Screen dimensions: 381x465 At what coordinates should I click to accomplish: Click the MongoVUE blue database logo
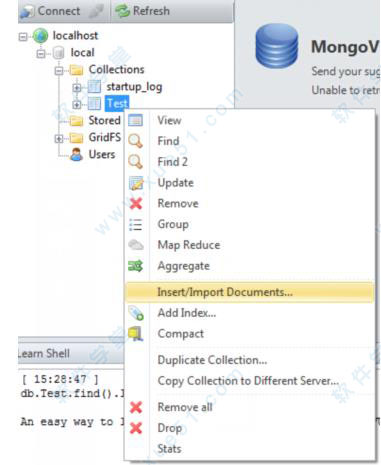click(277, 46)
